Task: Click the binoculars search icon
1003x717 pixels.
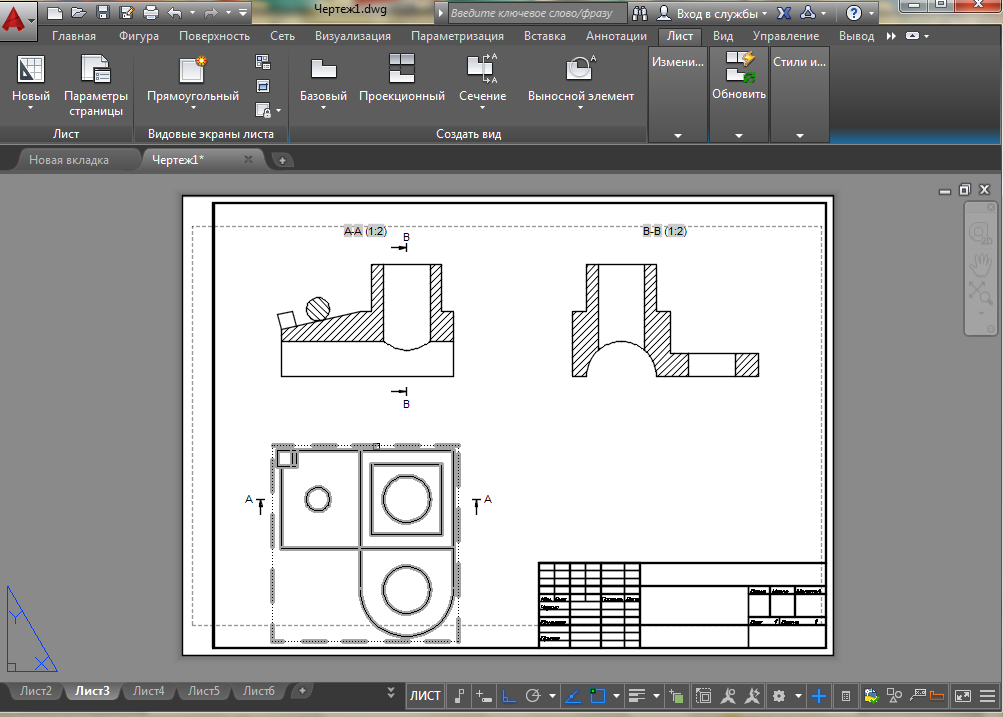Action: coord(639,13)
